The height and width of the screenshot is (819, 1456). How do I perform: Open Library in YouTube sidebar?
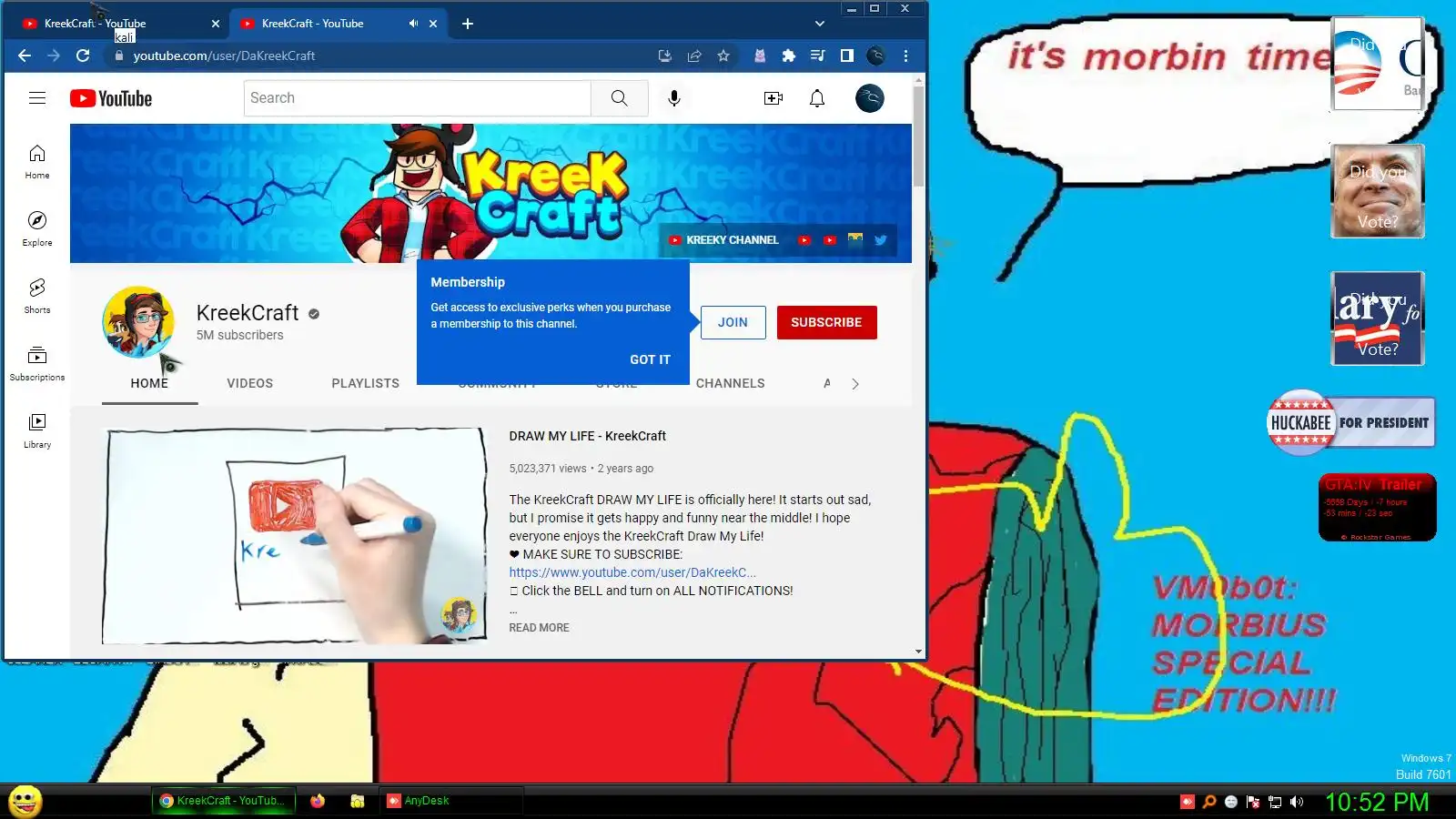37,431
